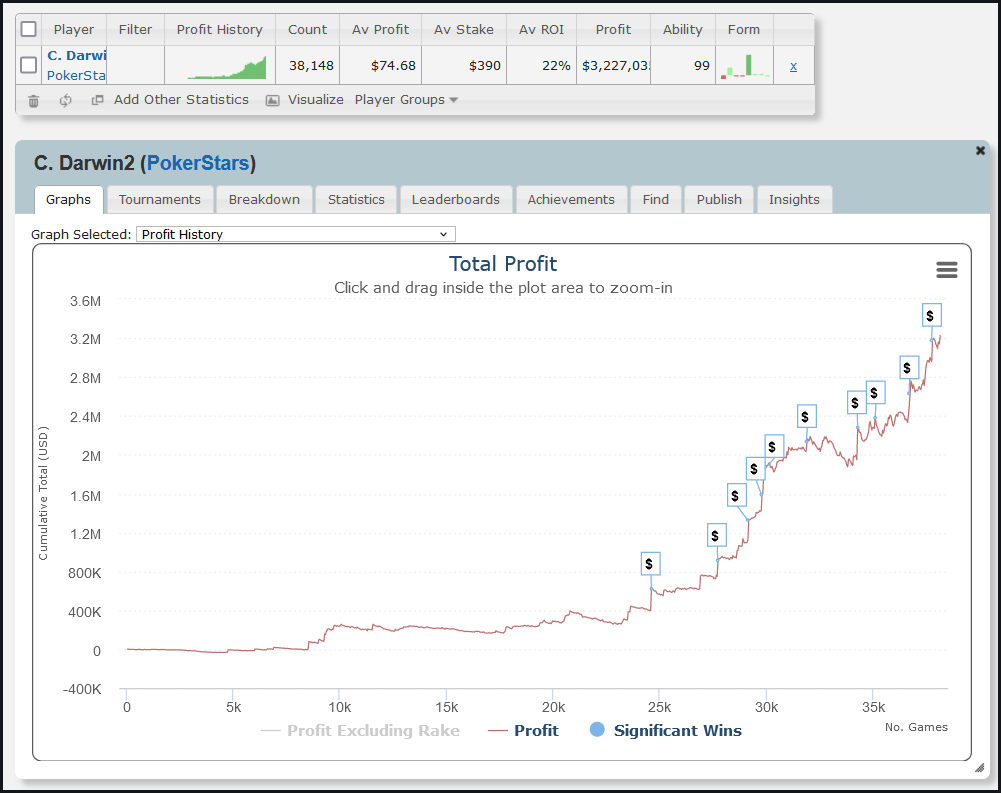Click the Form bar chart thumbnail
The image size is (1001, 793).
[x=744, y=66]
